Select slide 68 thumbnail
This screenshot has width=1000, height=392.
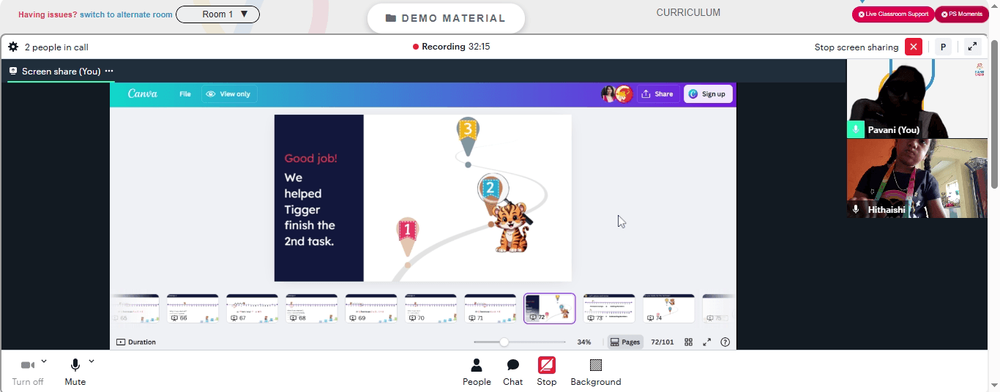(x=311, y=309)
